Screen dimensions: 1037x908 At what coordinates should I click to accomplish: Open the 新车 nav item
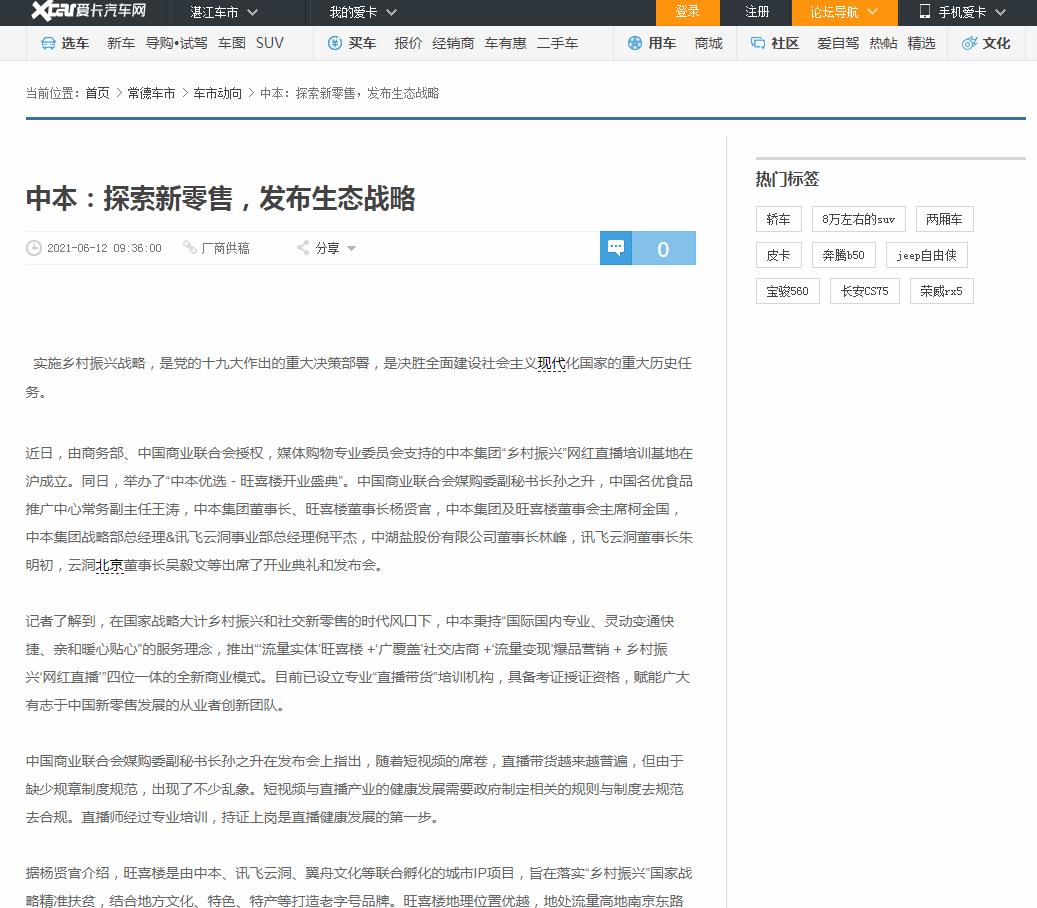(x=120, y=44)
